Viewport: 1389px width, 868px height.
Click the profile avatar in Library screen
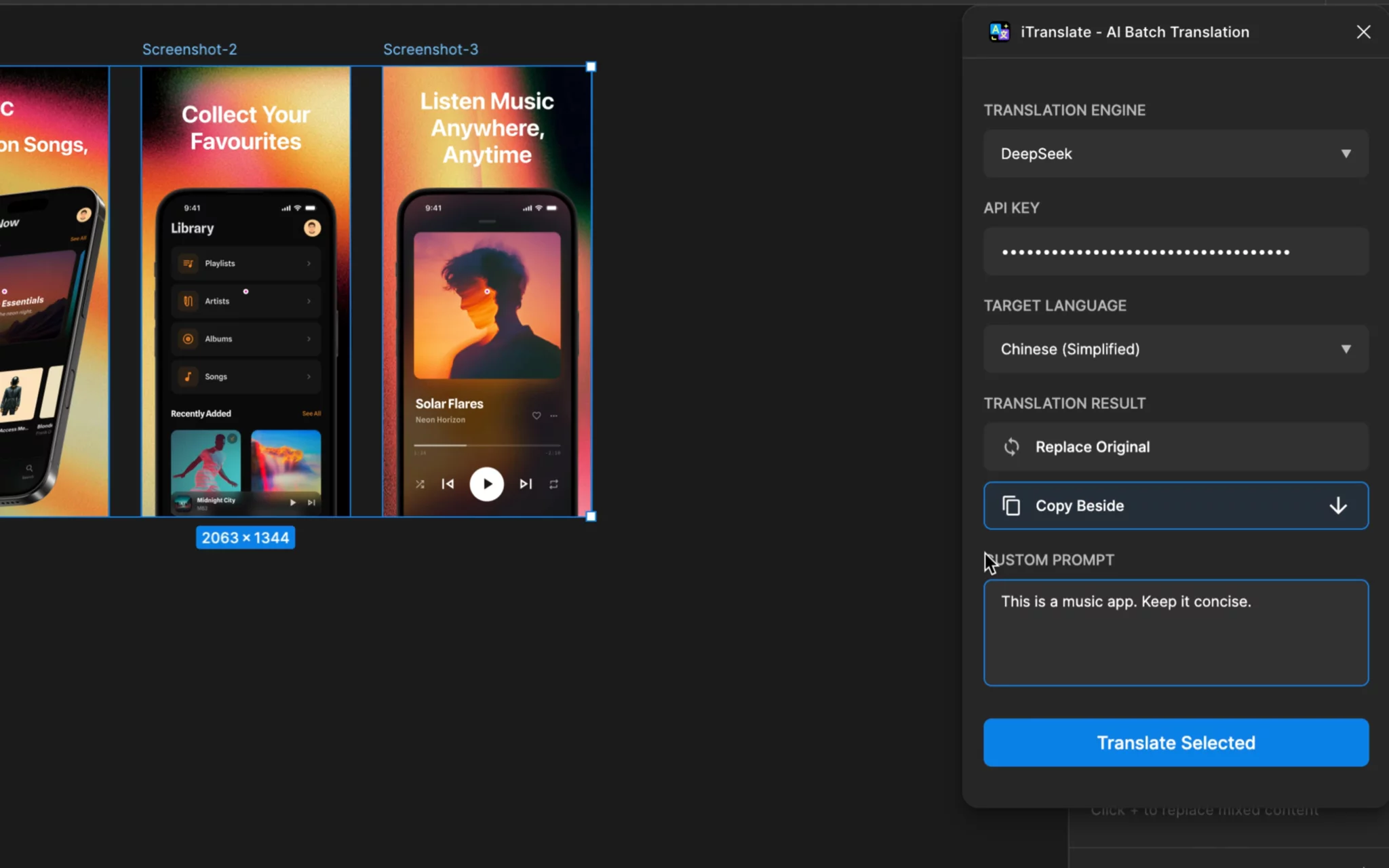click(312, 228)
